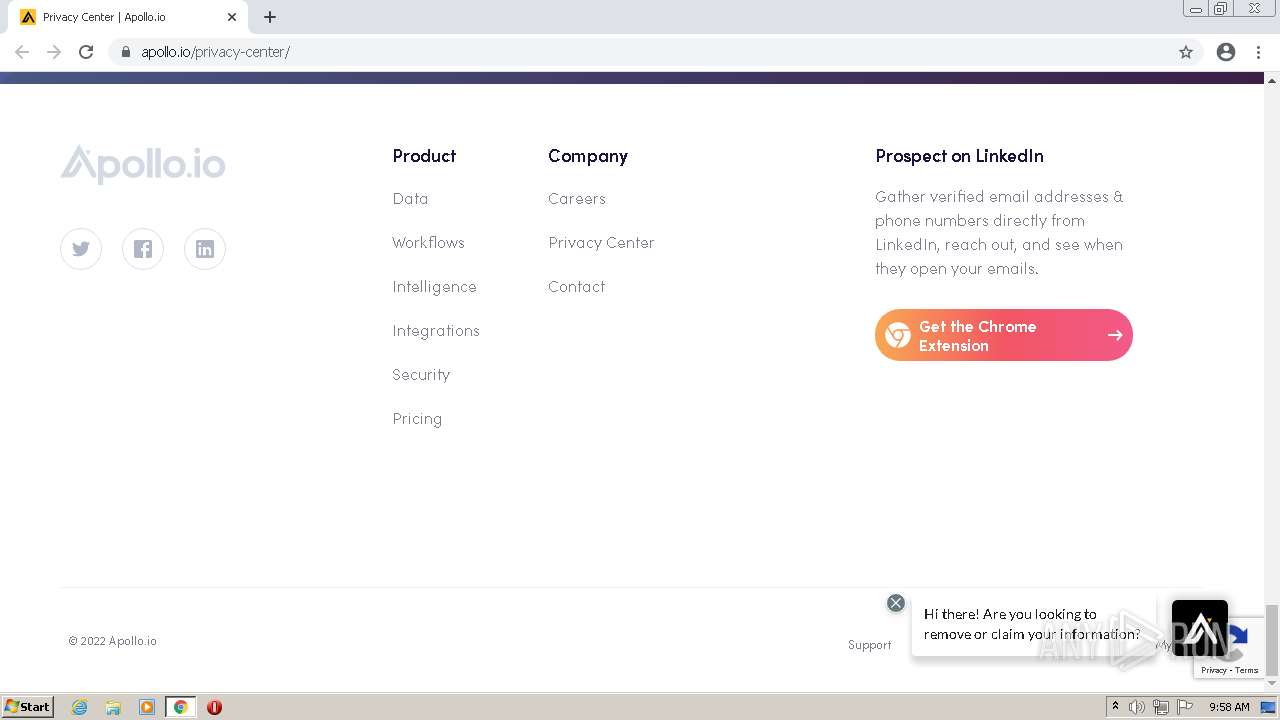The width and height of the screenshot is (1280, 720).
Task: Open the Contact link
Action: 576,287
